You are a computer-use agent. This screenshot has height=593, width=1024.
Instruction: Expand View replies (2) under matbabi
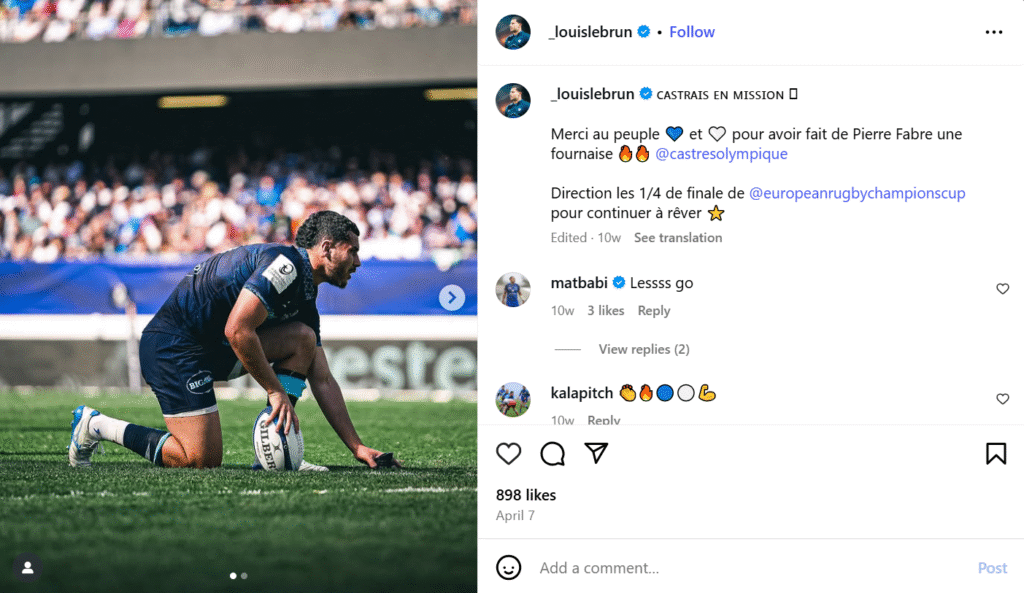click(x=643, y=349)
